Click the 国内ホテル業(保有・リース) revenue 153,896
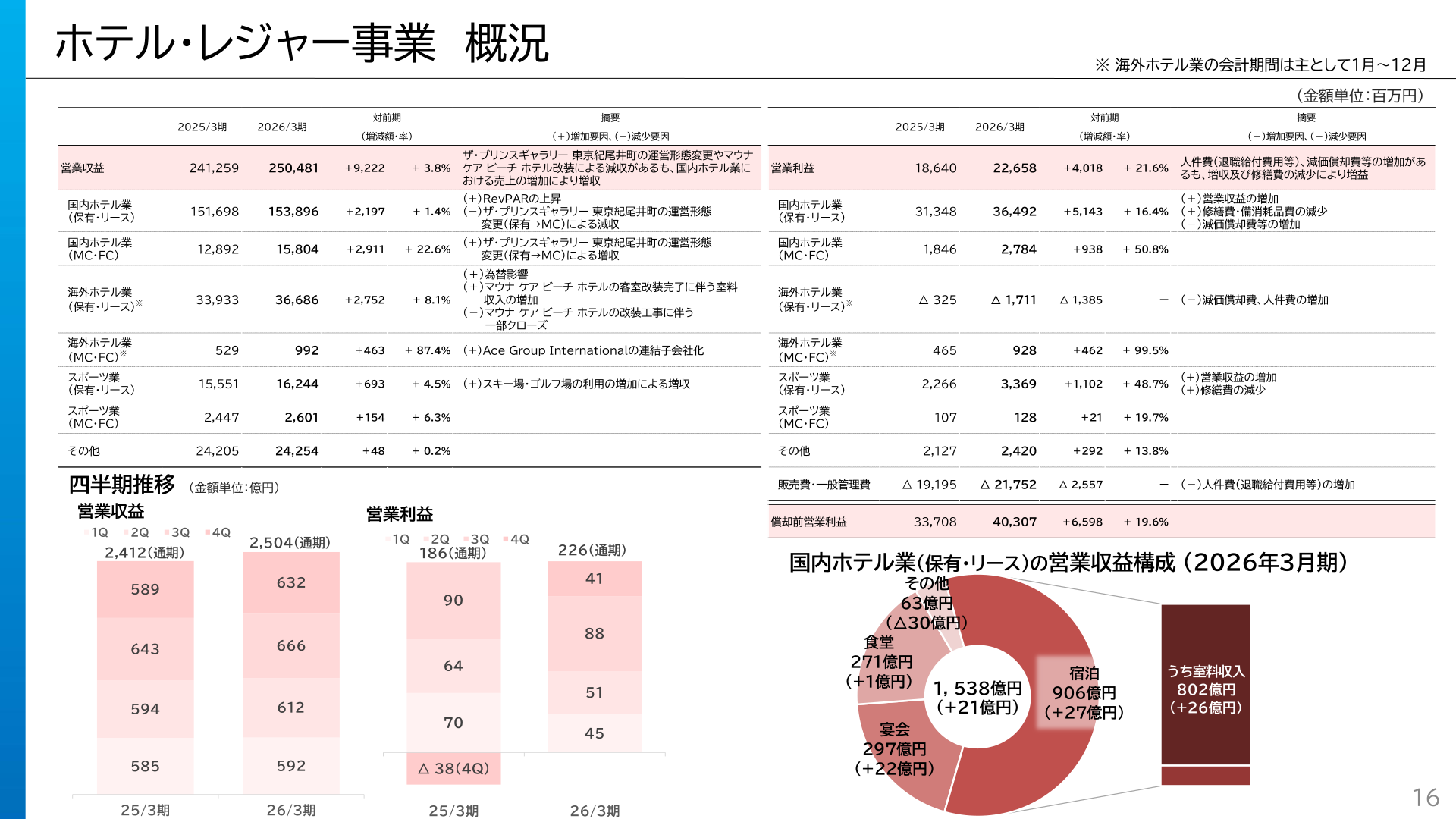Image resolution: width=1456 pixels, height=819 pixels. [293, 212]
